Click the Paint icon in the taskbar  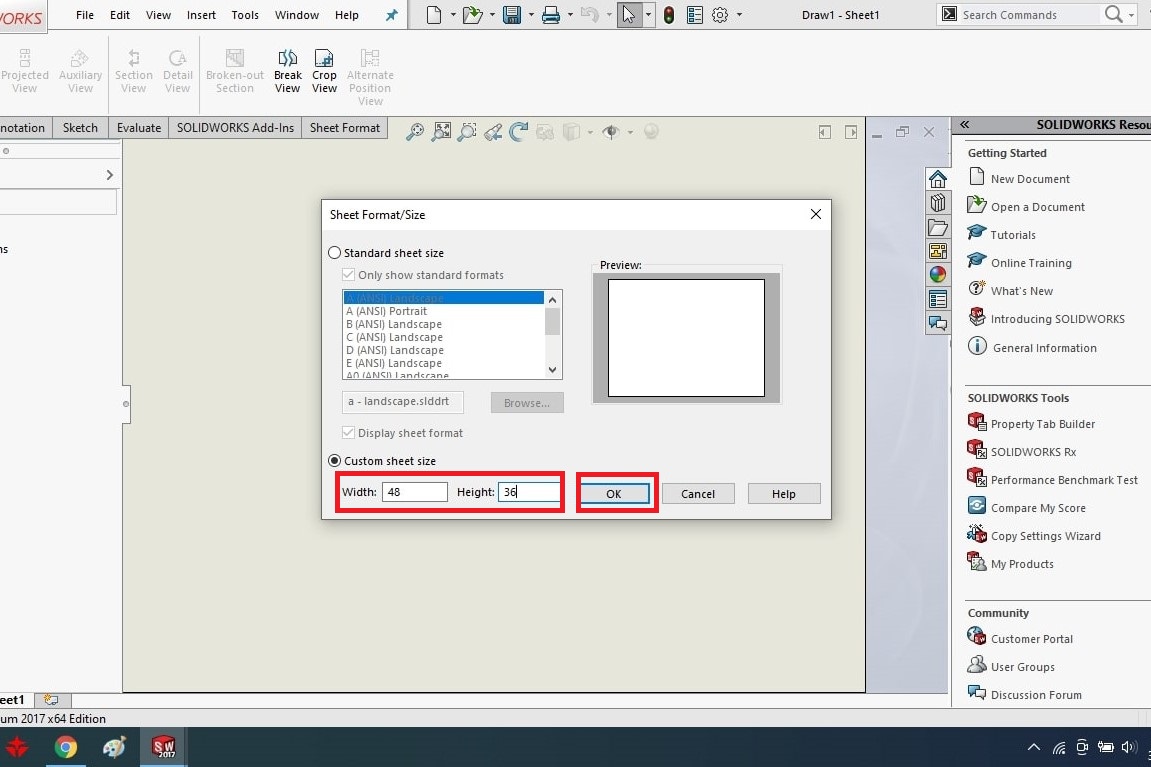114,747
